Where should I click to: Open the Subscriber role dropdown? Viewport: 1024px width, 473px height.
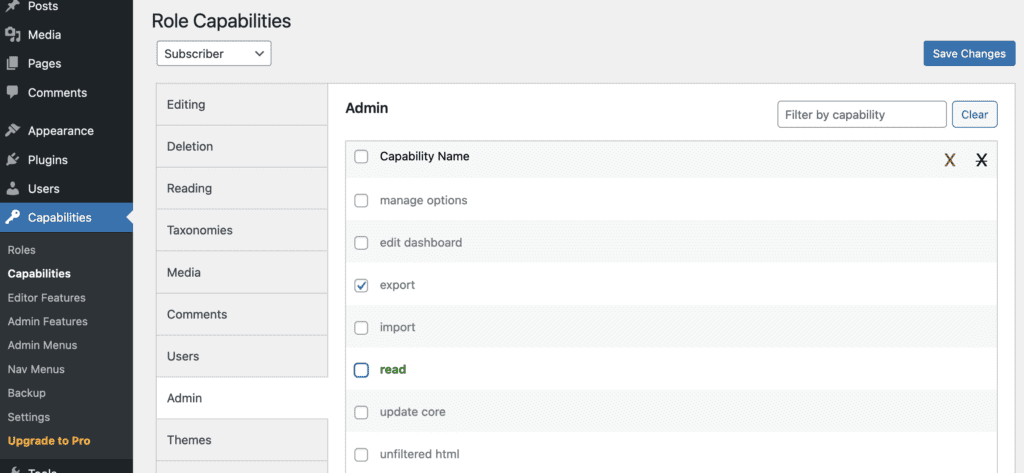click(x=214, y=54)
